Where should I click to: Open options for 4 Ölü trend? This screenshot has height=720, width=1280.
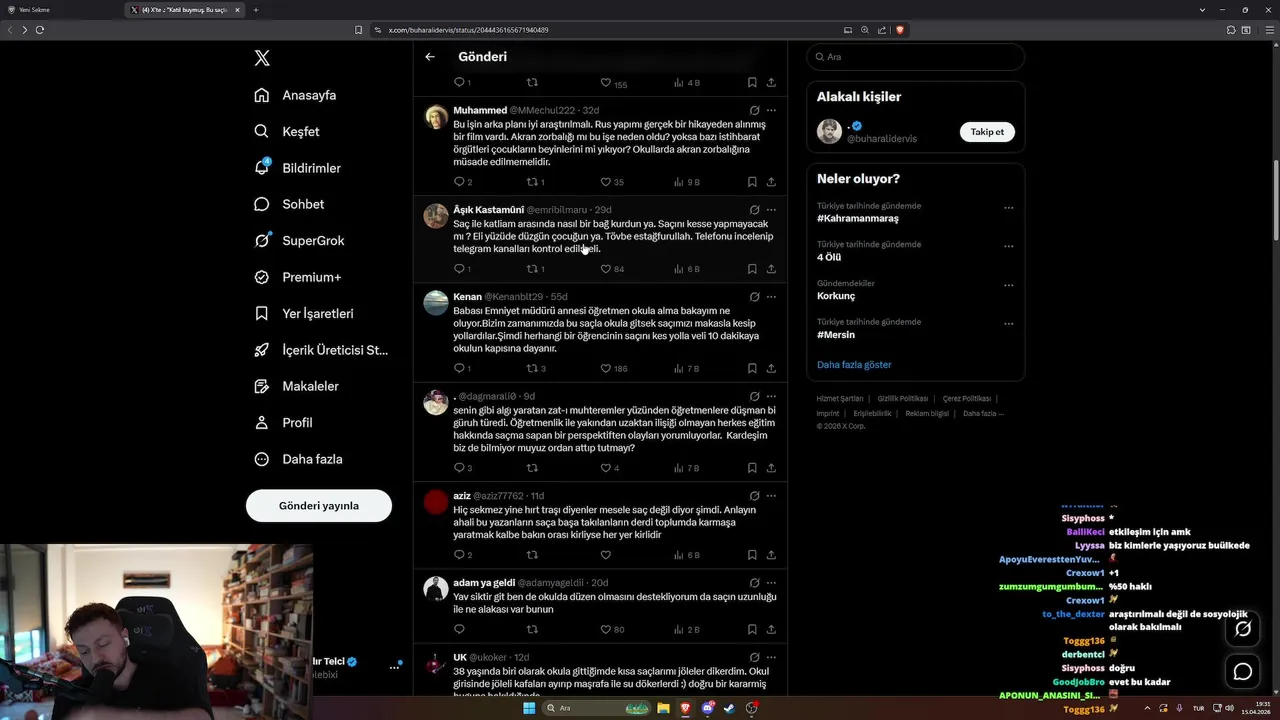click(1008, 246)
